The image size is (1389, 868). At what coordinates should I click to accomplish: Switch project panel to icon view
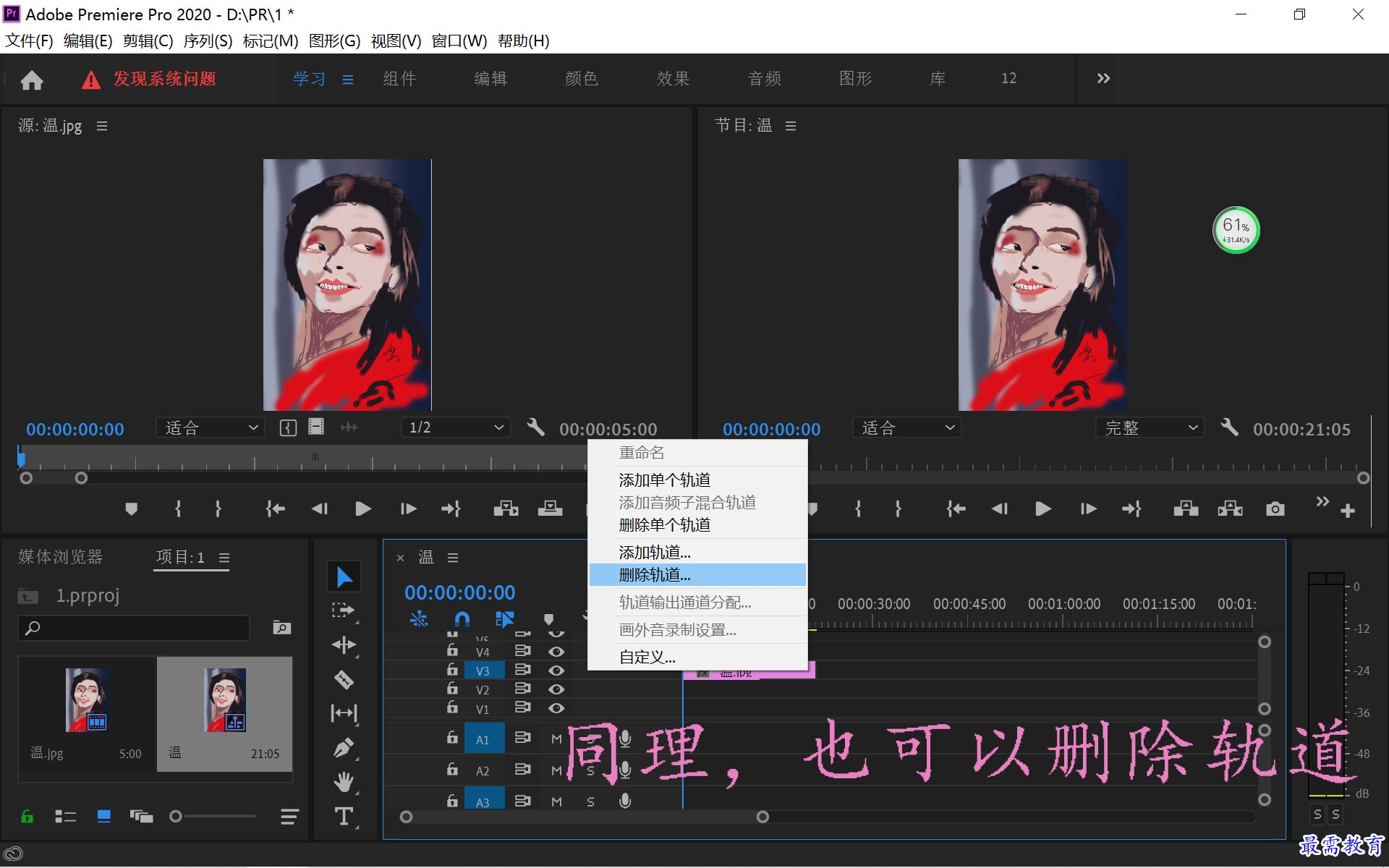coord(103,817)
